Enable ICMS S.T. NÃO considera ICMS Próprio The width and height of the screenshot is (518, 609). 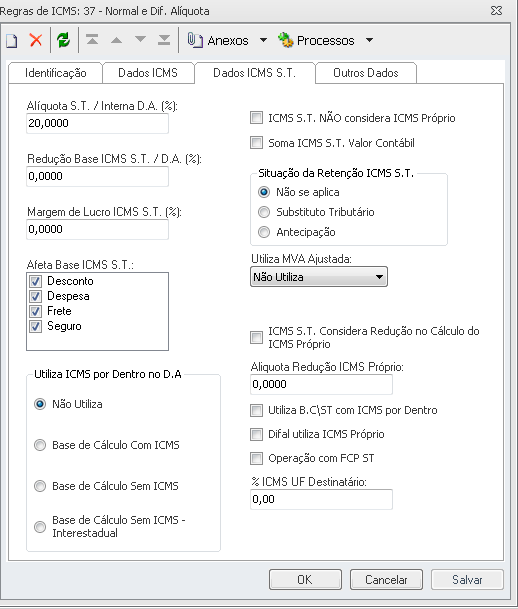[x=256, y=118]
